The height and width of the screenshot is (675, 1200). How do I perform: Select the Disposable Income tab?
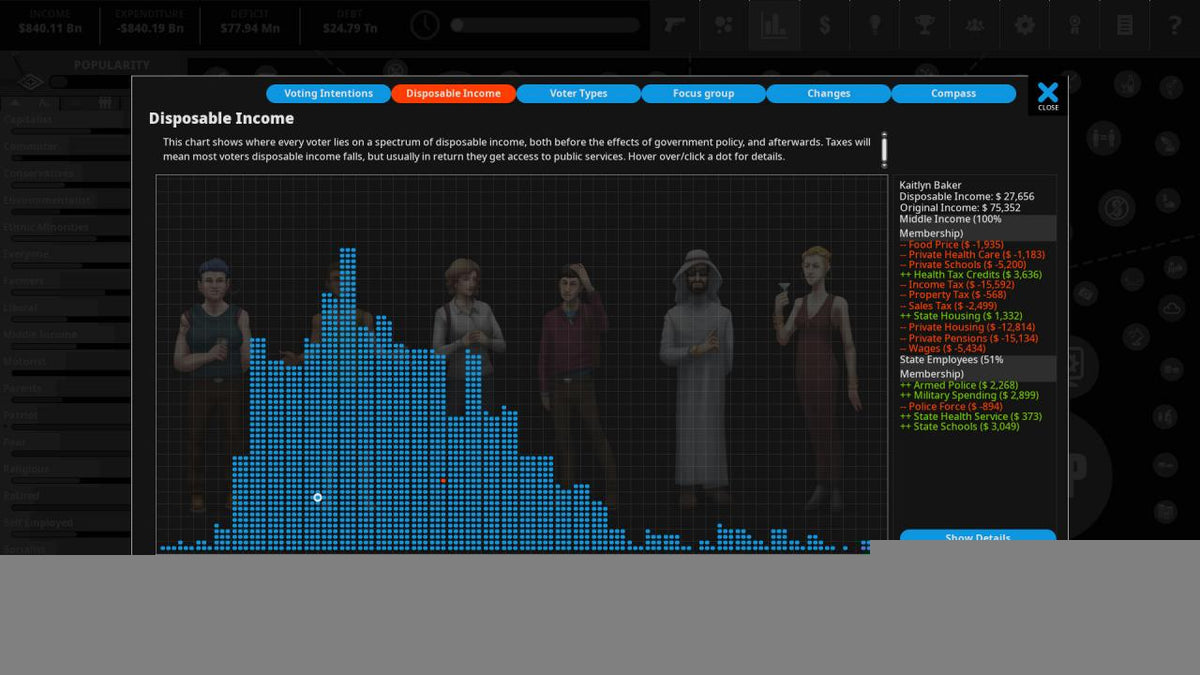453,93
